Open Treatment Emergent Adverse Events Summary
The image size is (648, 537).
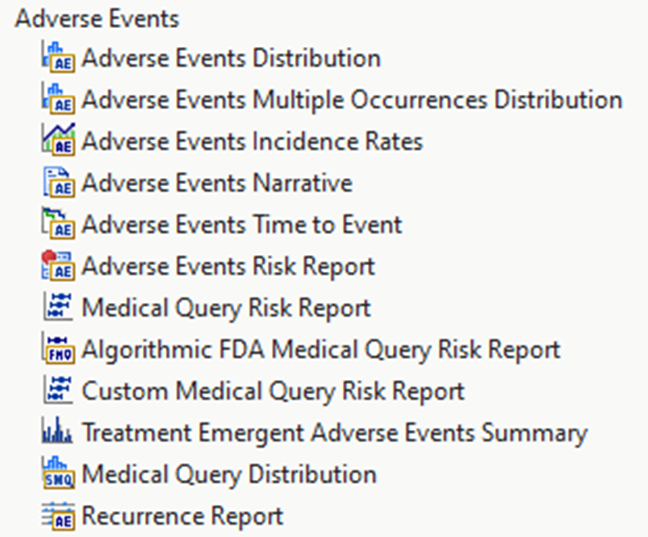335,433
